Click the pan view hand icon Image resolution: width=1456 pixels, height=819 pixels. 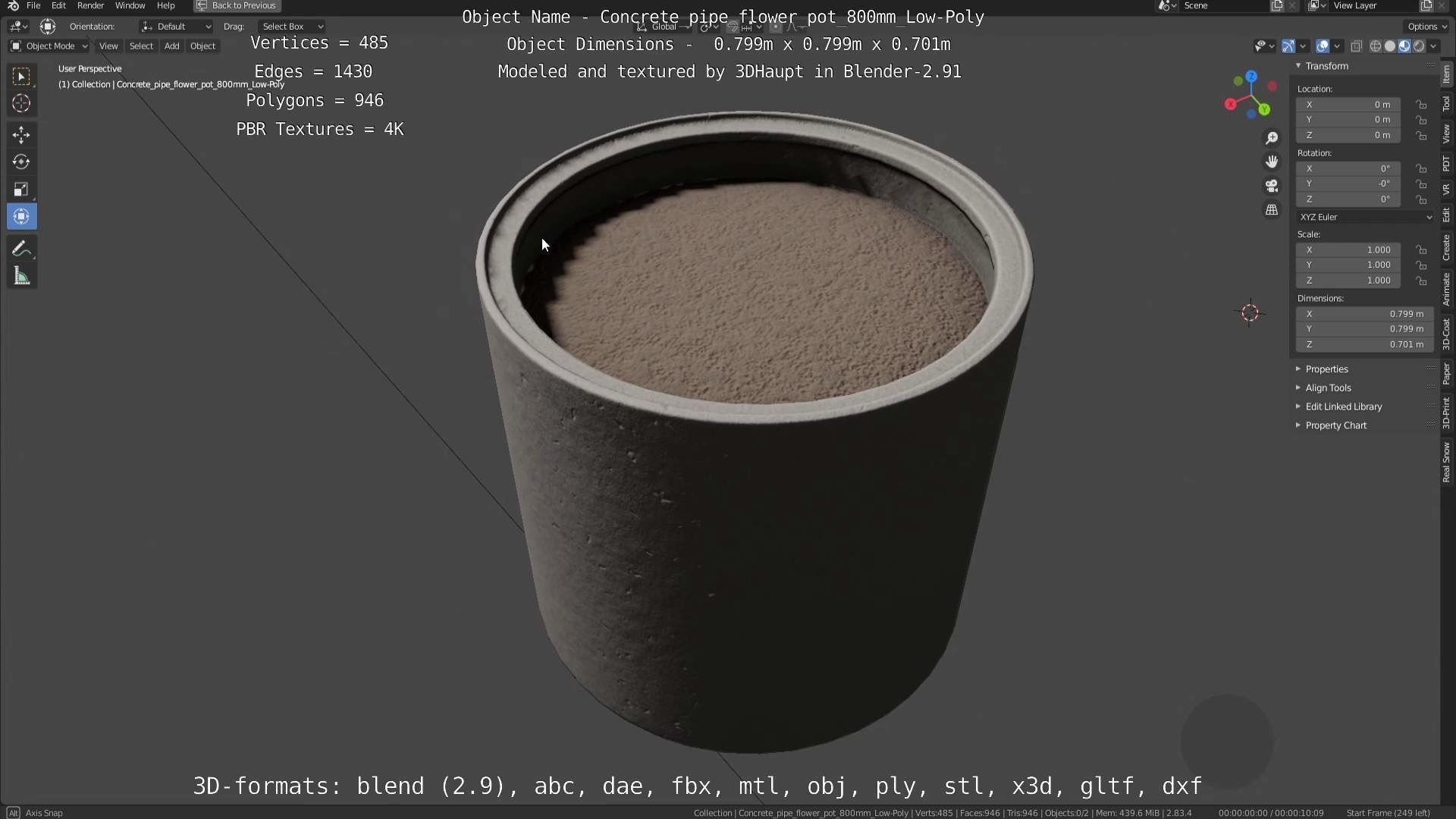[1272, 162]
